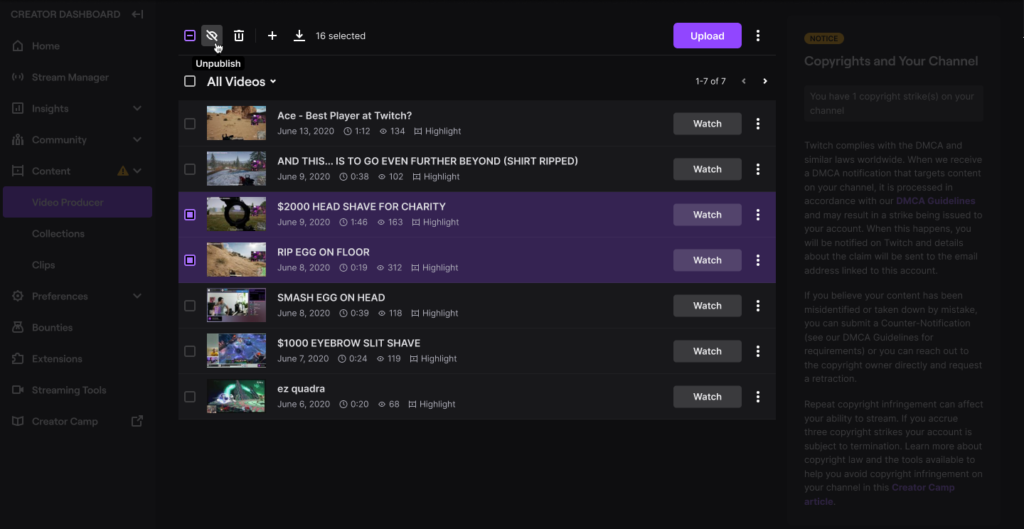Open the Extensions page
The image size is (1024, 529).
57,359
